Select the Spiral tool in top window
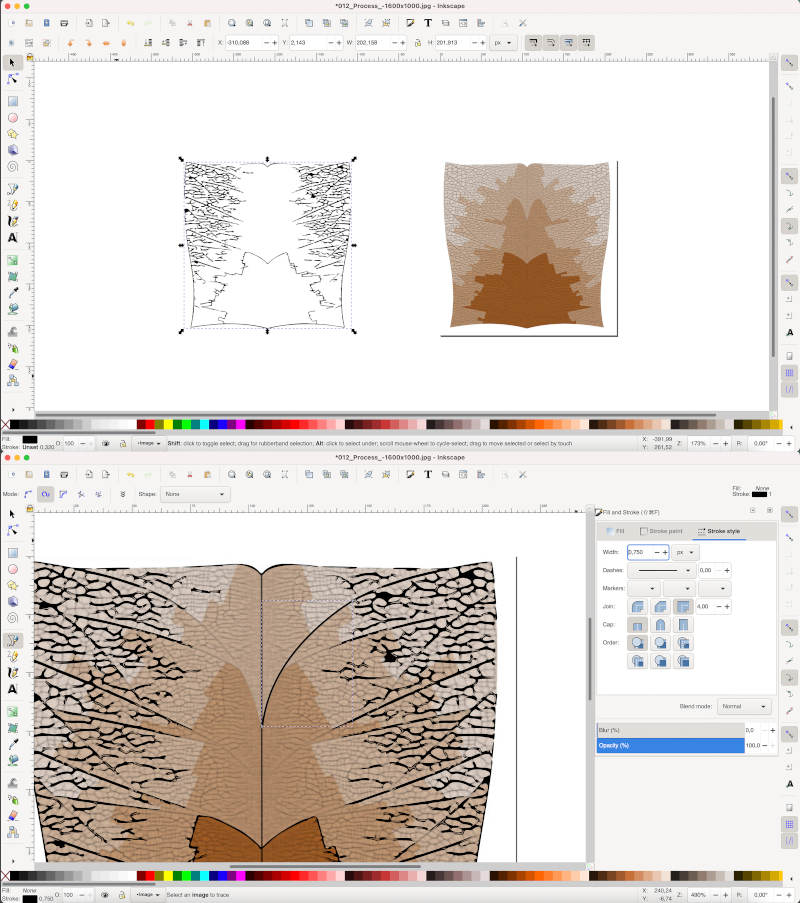 point(12,166)
